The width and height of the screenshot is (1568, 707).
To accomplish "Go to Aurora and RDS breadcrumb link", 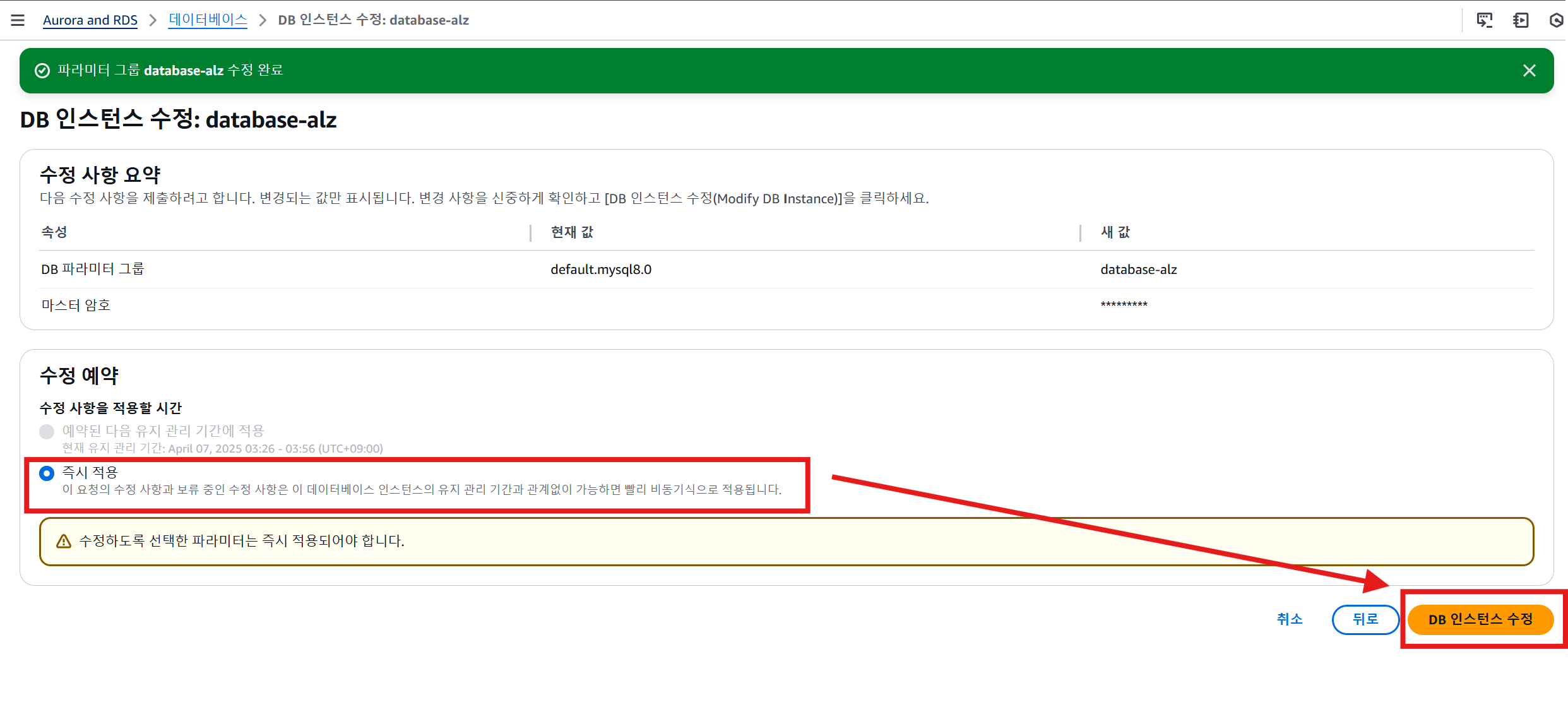I will coord(90,20).
